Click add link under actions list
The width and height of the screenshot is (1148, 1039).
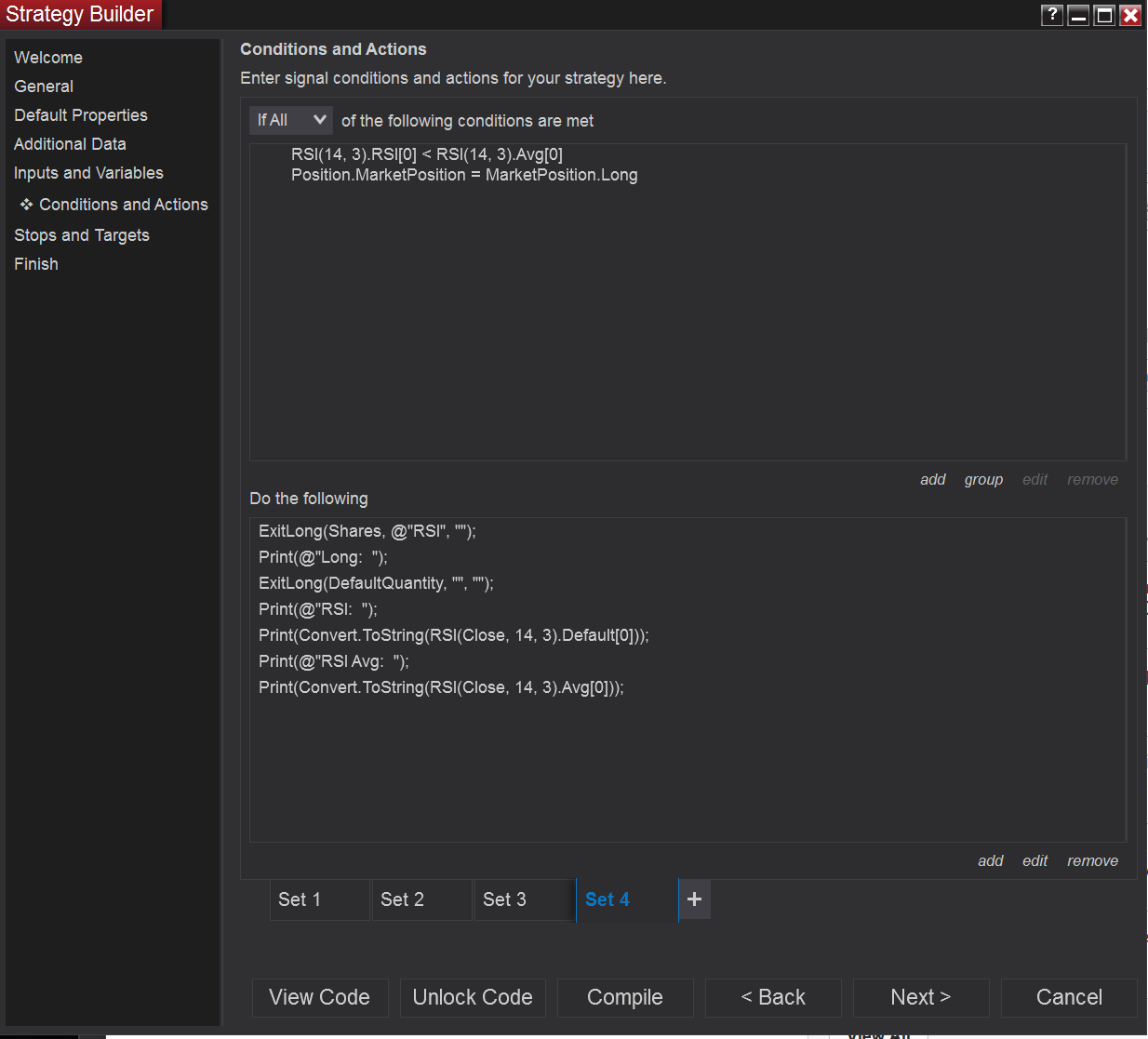(x=991, y=861)
